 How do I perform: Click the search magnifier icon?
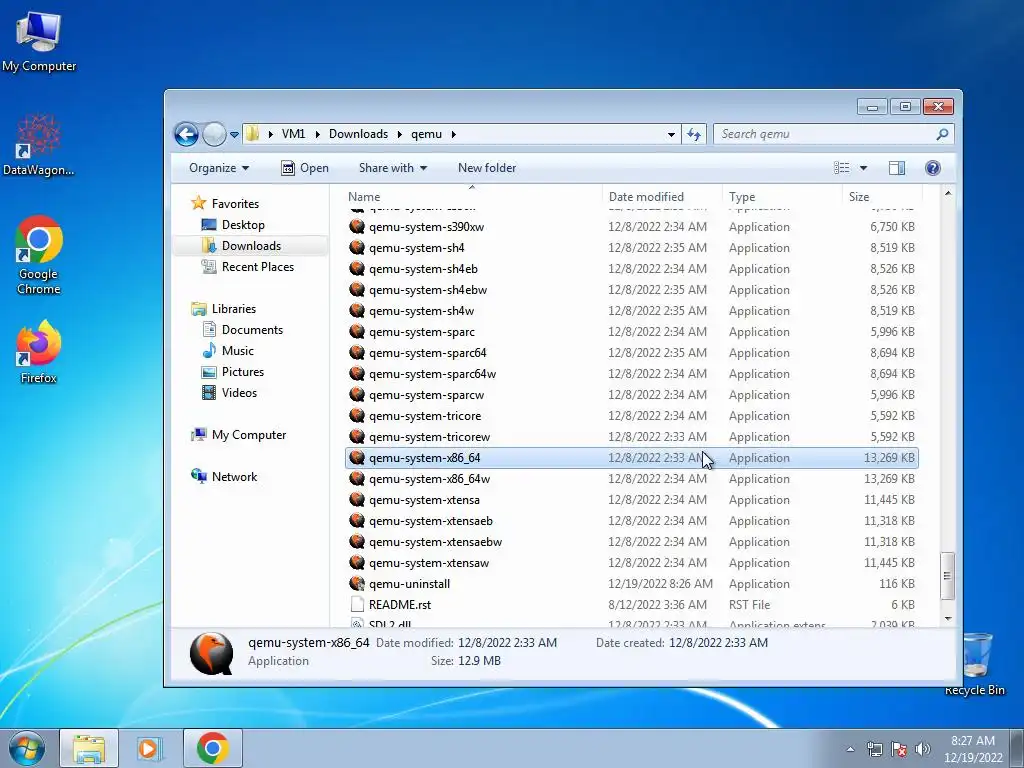[942, 135]
